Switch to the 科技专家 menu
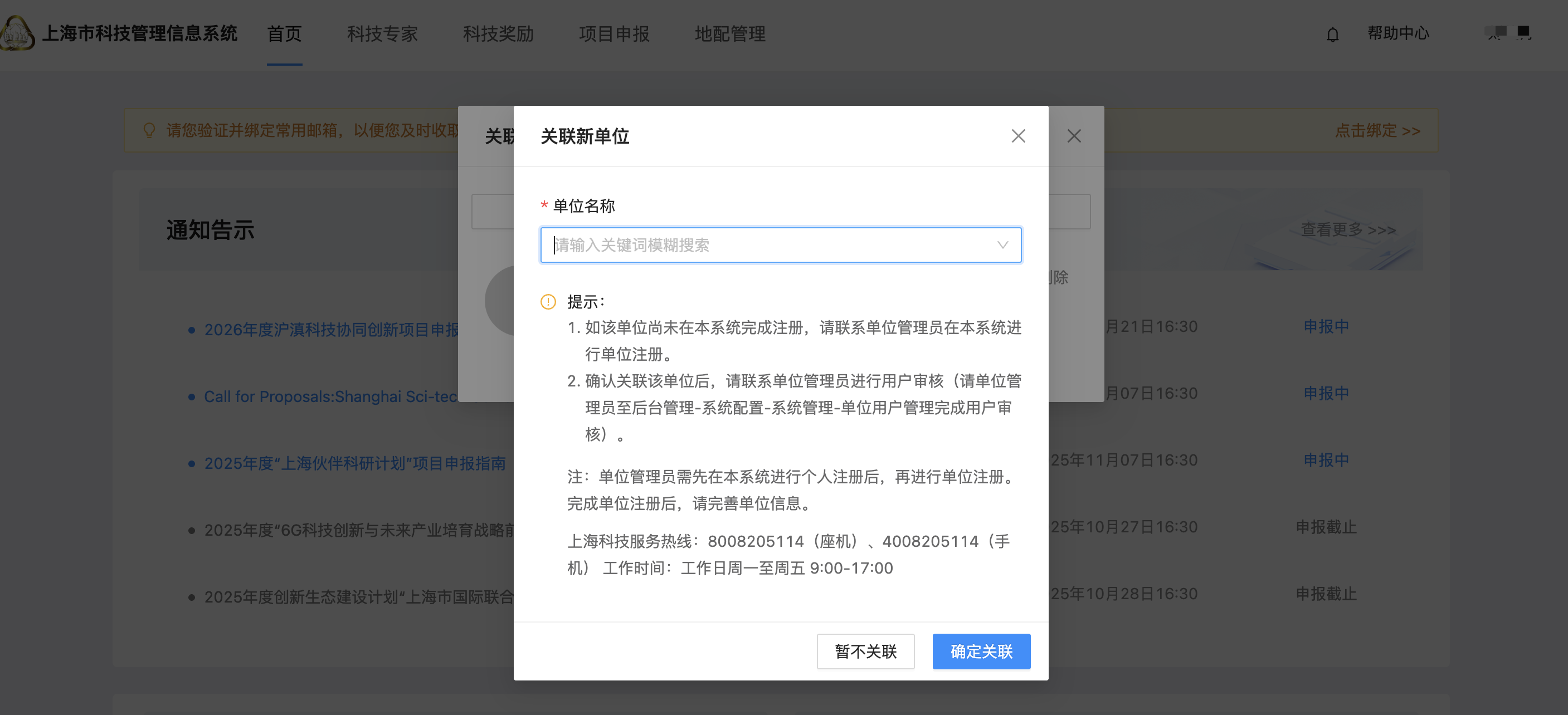The image size is (1568, 715). [382, 34]
